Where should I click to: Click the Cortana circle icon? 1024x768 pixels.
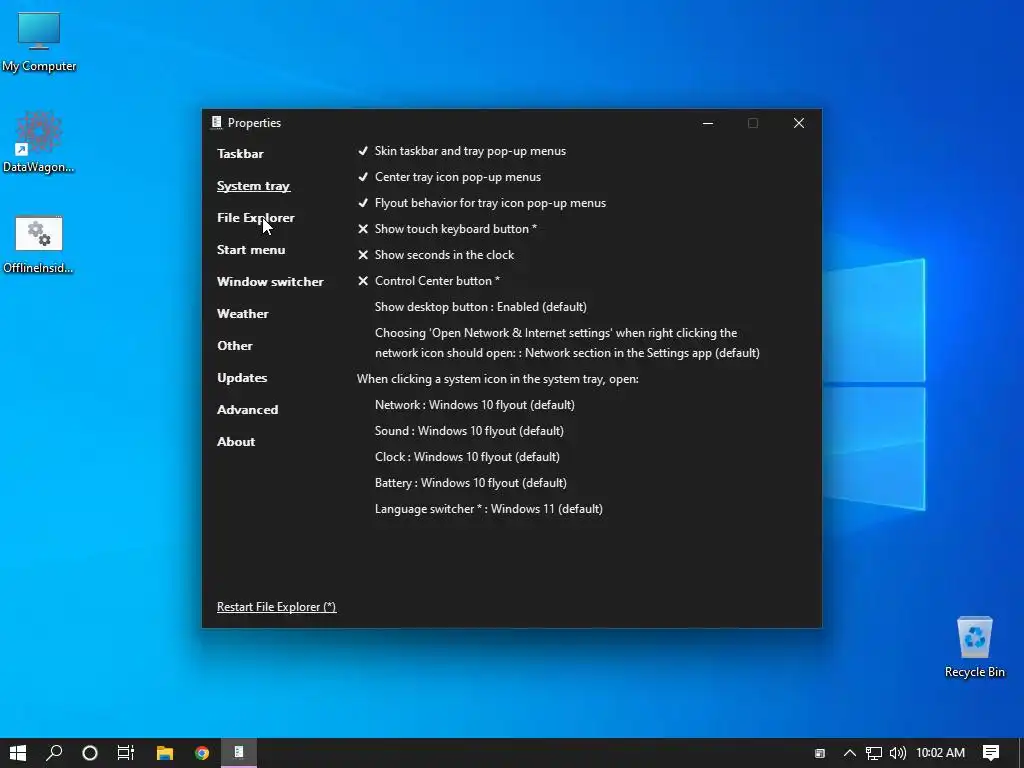point(90,753)
